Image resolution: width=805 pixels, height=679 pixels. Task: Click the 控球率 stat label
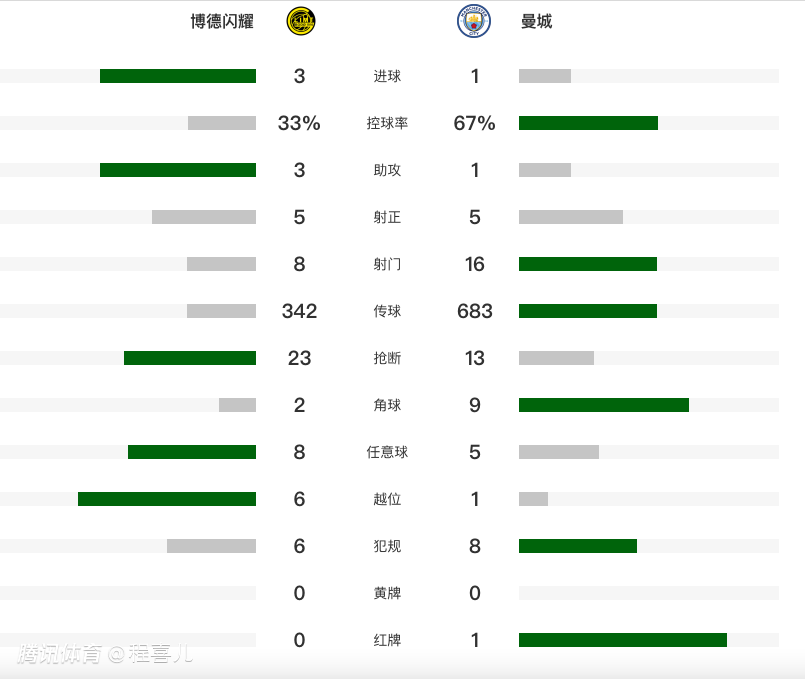coord(387,123)
